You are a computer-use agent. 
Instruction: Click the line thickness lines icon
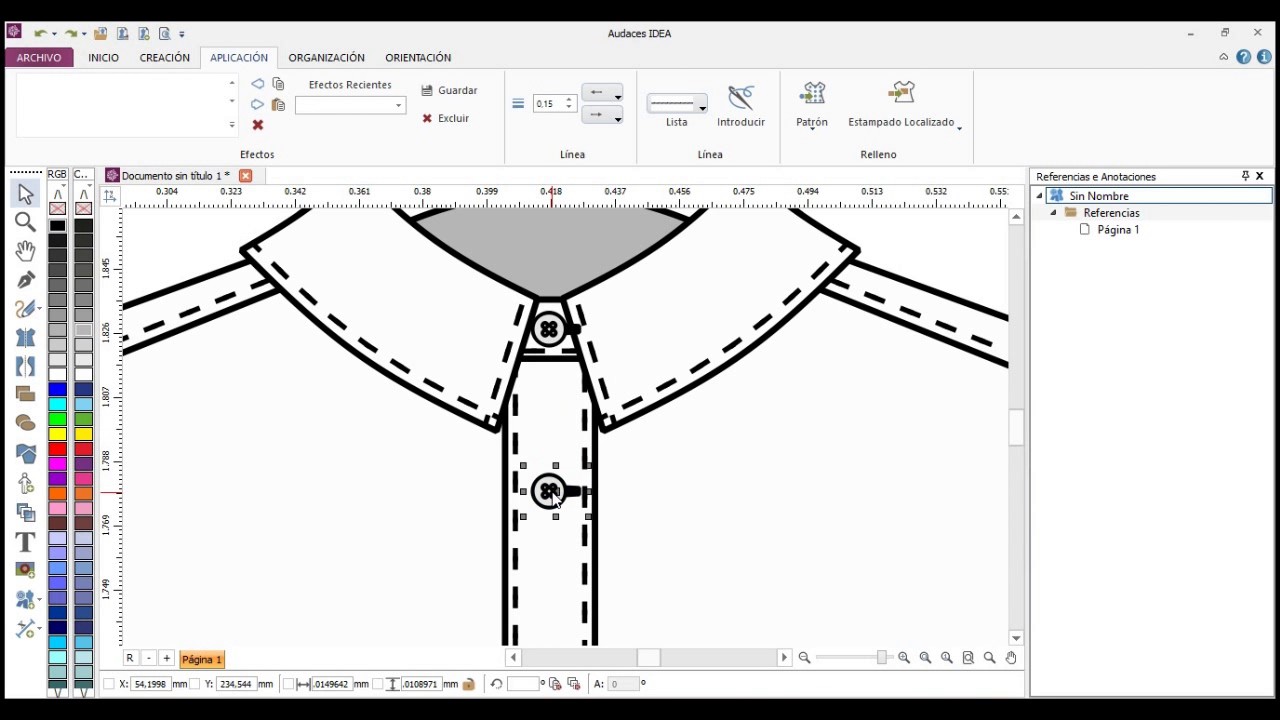click(x=518, y=103)
